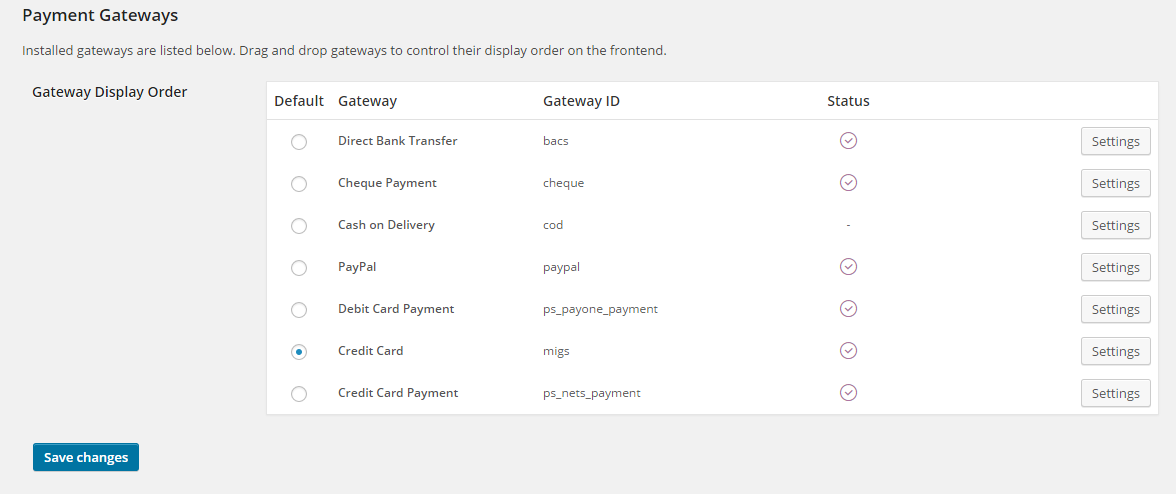The height and width of the screenshot is (494, 1176).
Task: Choose PayPal as the default gateway
Action: pyautogui.click(x=299, y=268)
